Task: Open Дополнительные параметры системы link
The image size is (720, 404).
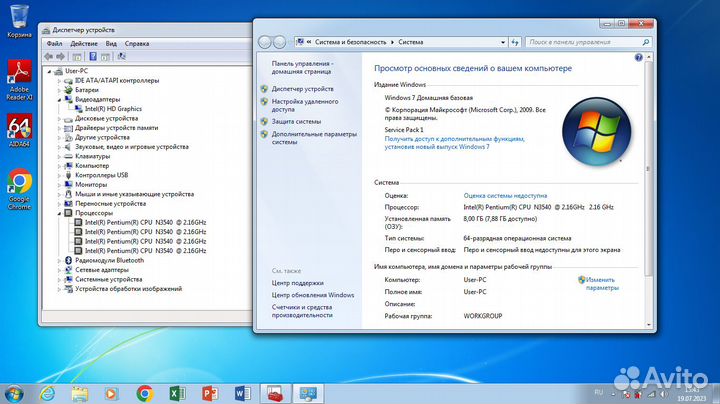Action: (x=314, y=138)
